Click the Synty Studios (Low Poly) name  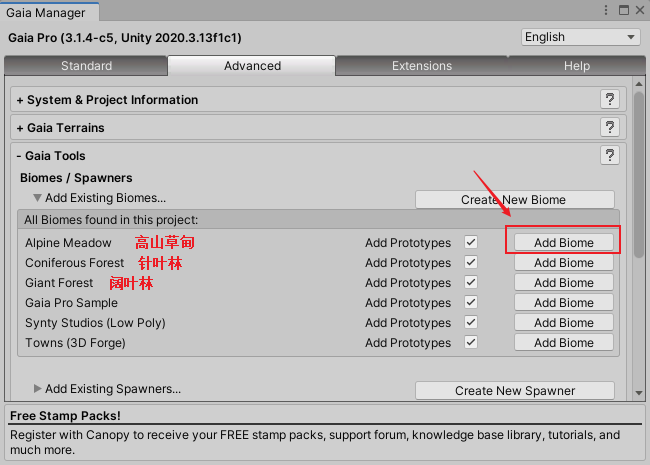(x=95, y=323)
